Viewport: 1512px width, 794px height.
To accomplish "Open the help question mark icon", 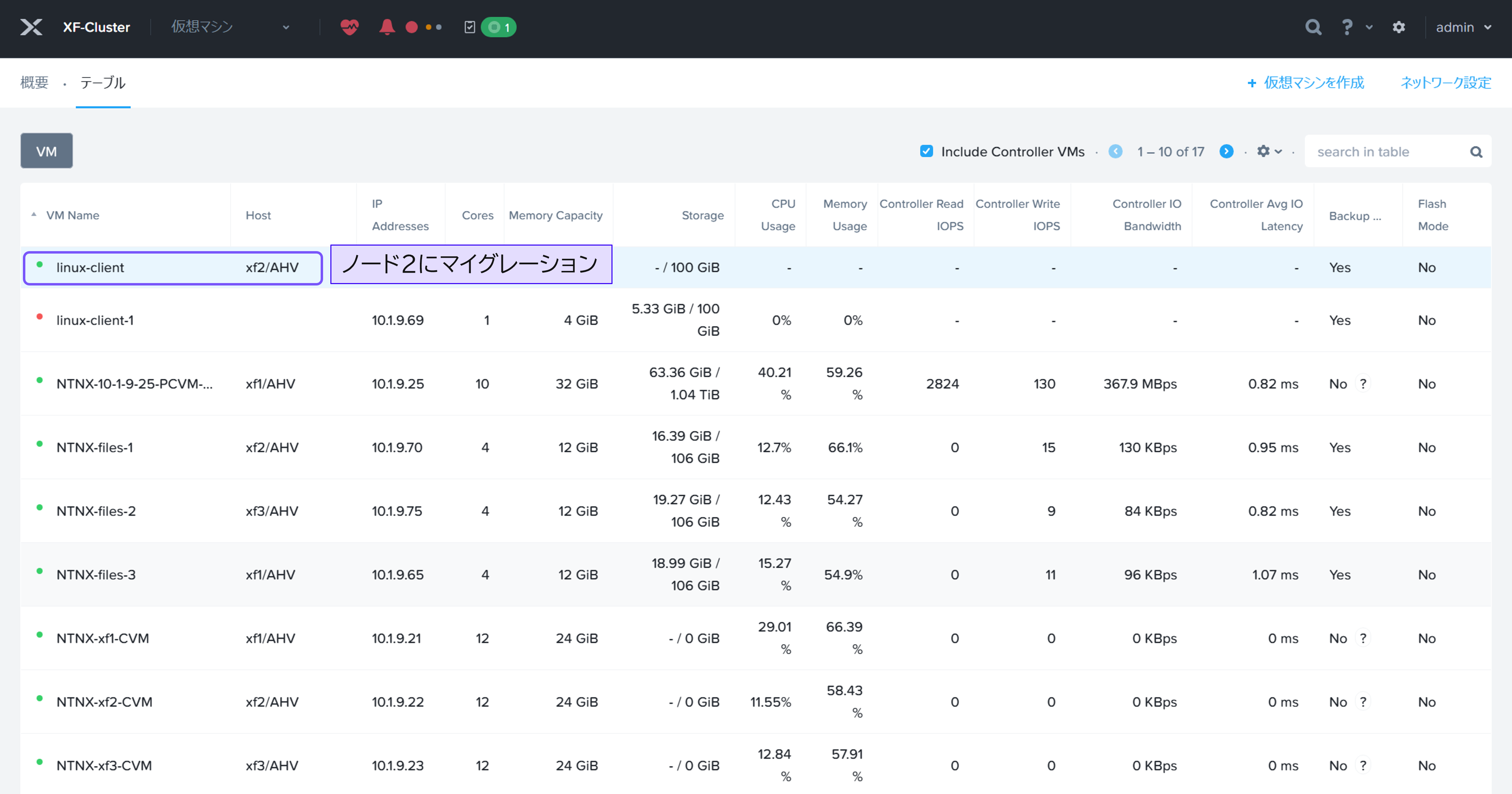I will (1347, 27).
